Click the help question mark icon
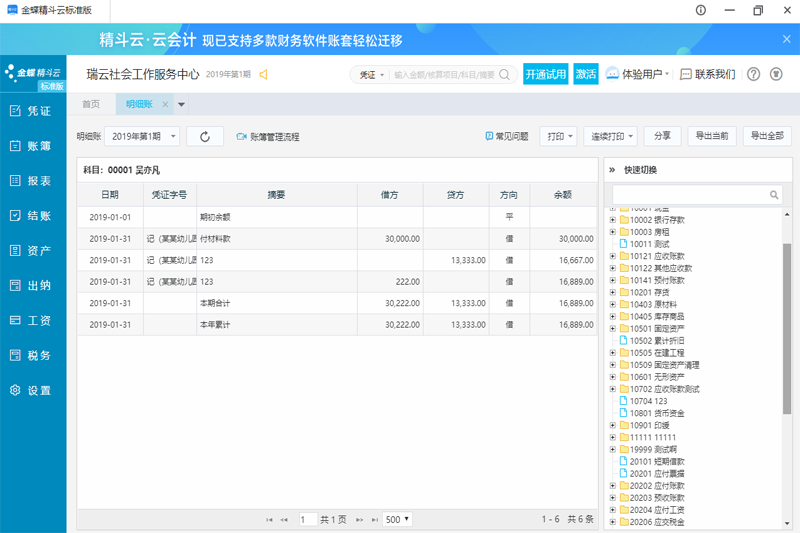 tap(753, 74)
